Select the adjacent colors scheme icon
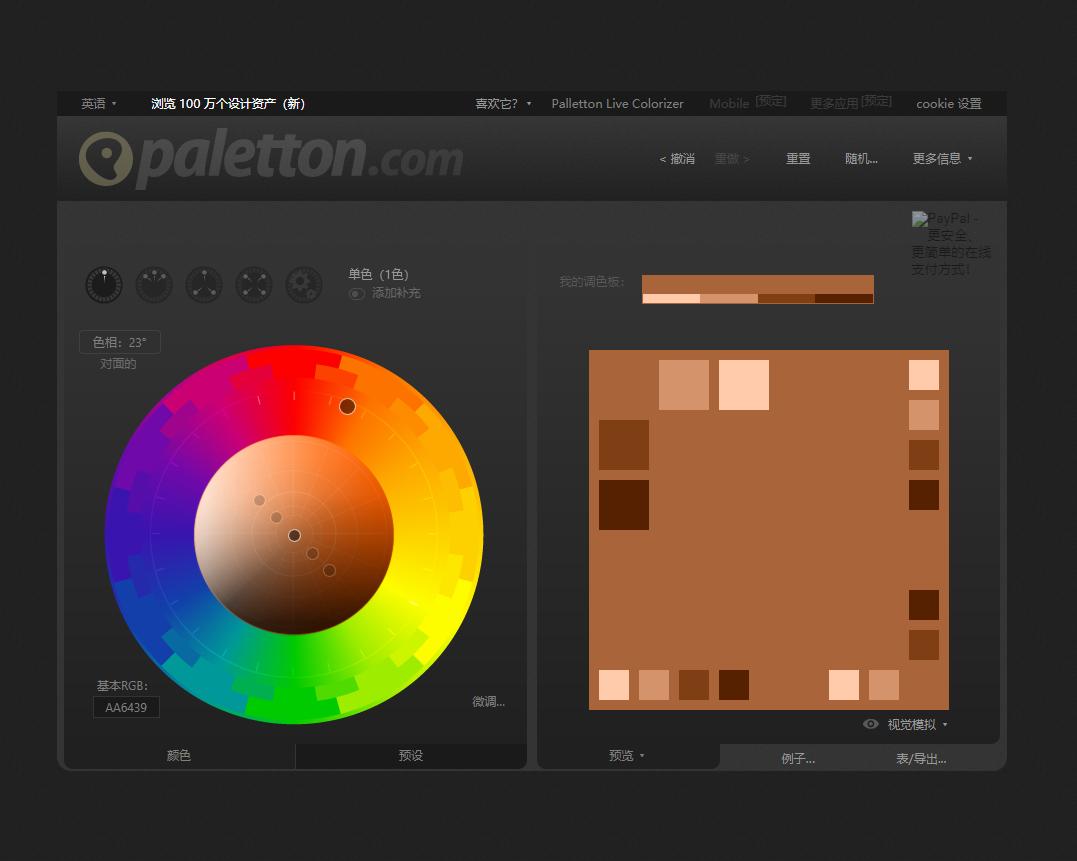This screenshot has width=1077, height=861. (x=154, y=285)
